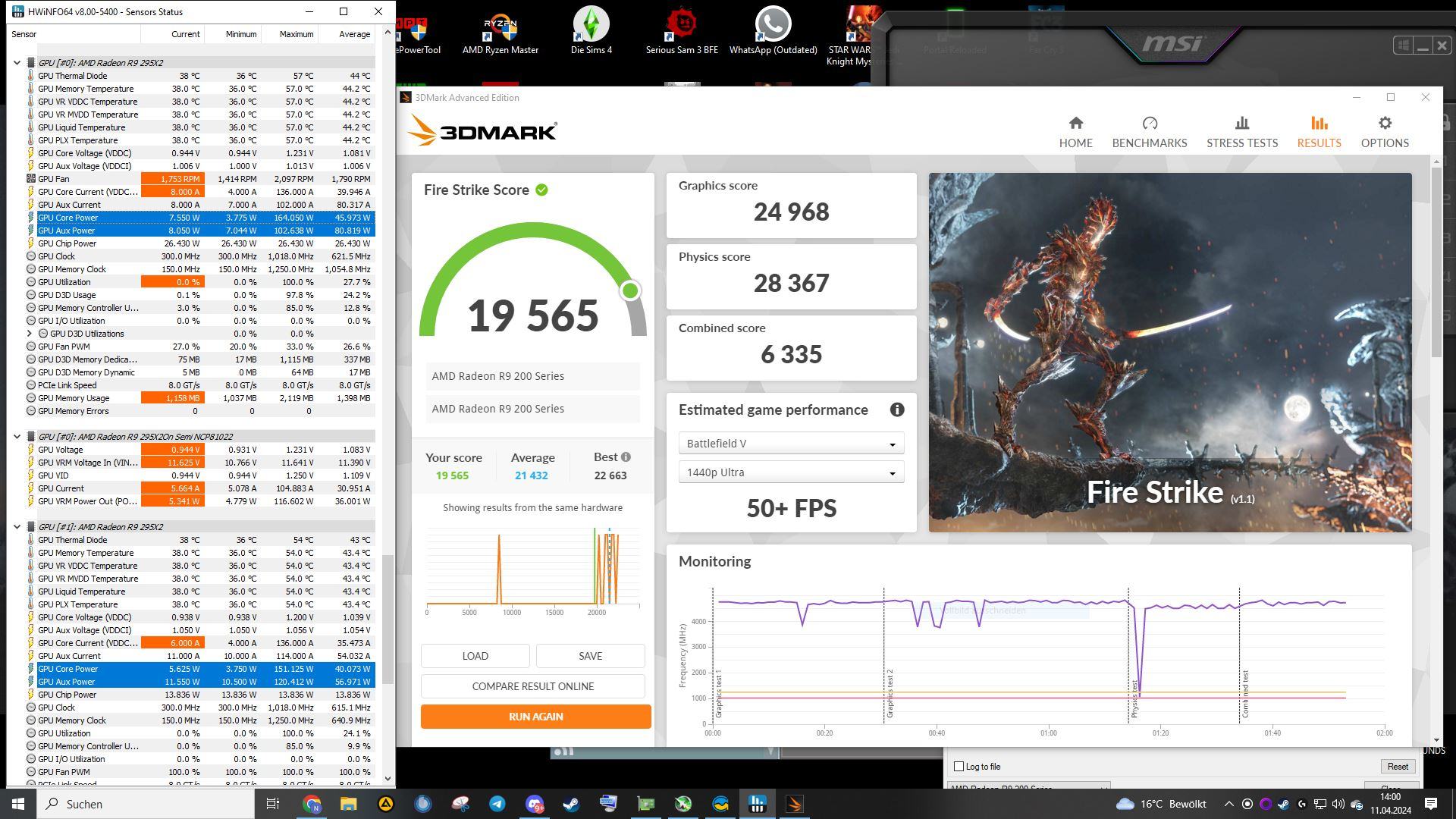The image size is (1456, 819).
Task: Click the Fire Strike preview image
Action: click(x=1170, y=352)
